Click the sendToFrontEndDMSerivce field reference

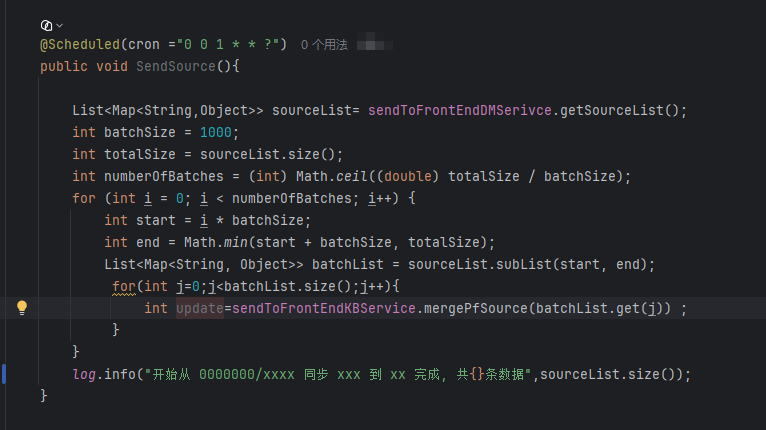tap(460, 110)
